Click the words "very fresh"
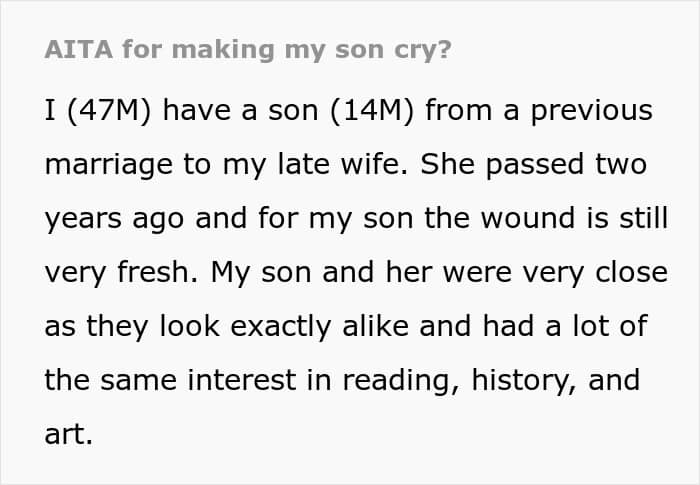Screen dimensions: 700x485 tap(121, 272)
